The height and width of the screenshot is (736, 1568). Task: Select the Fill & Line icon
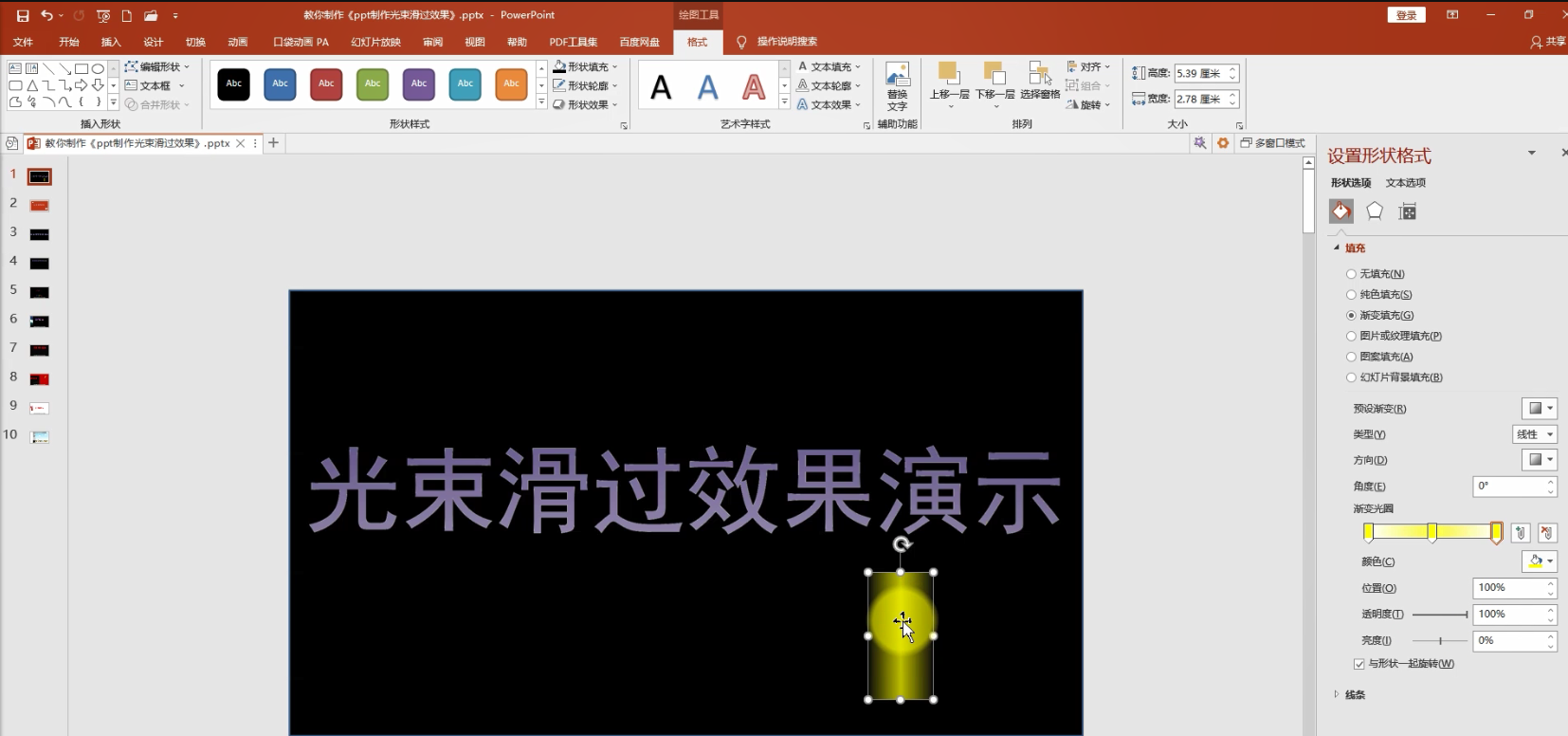point(1340,211)
